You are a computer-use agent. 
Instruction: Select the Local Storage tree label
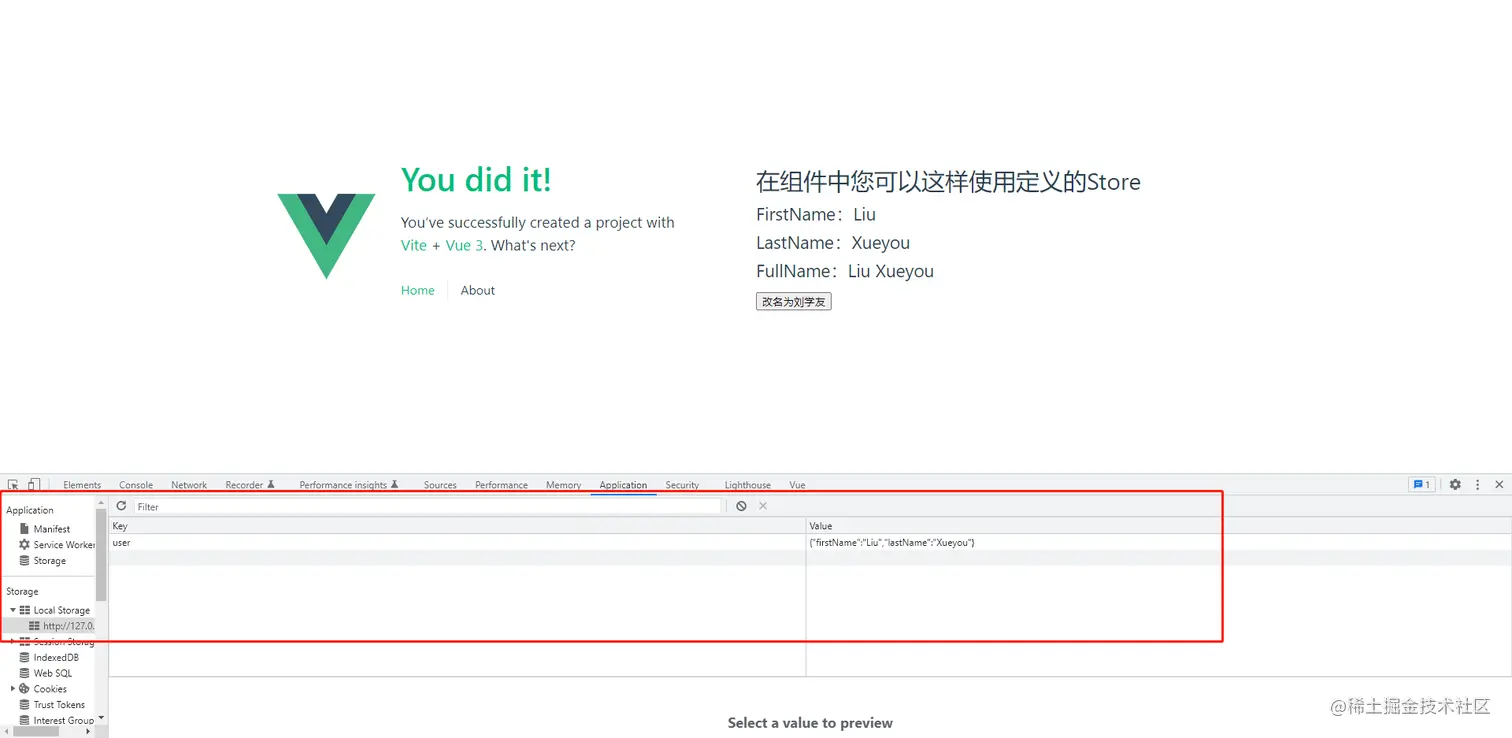pyautogui.click(x=62, y=610)
